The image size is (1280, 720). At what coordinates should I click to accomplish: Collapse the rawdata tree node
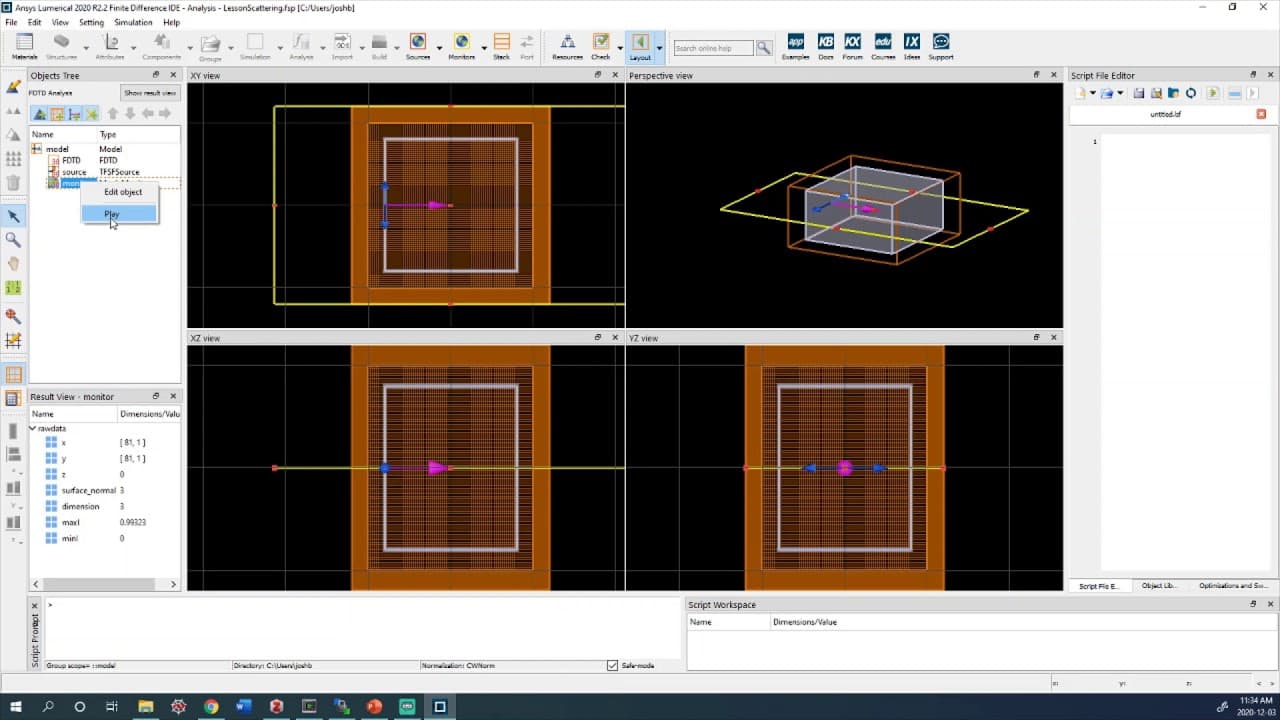tap(33, 428)
